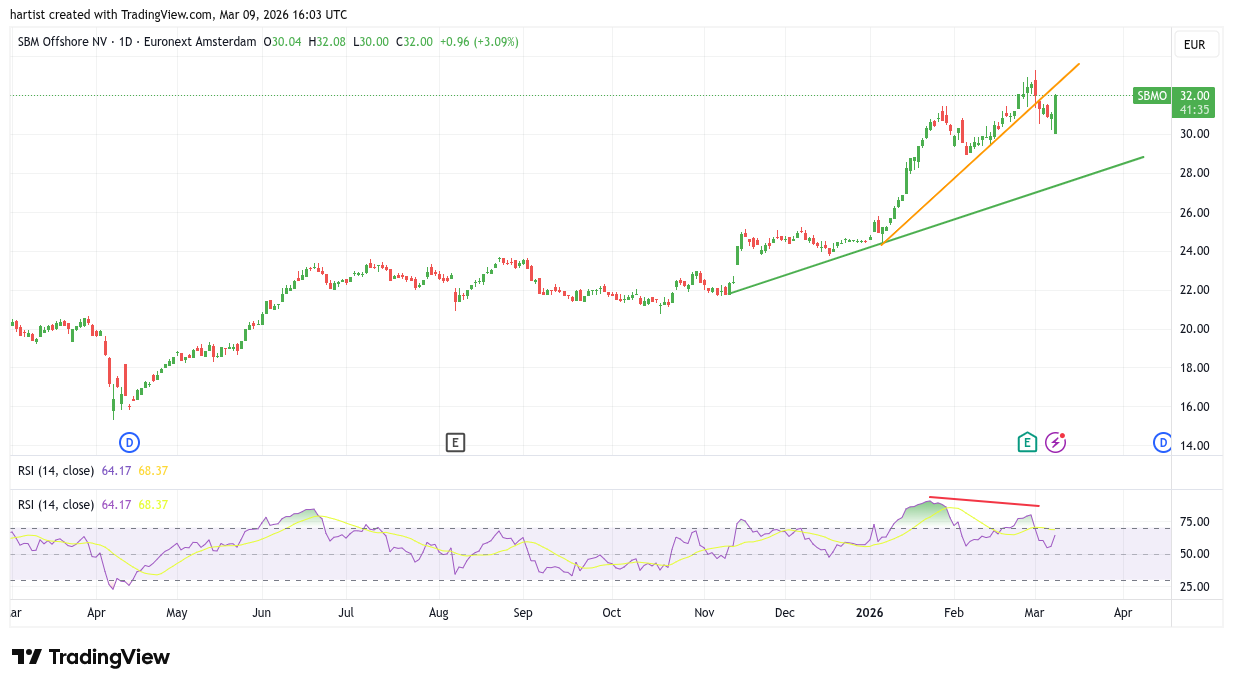Viewport: 1233px width, 687px height.
Task: Select the upper RSI (14, close) legend
Action: [x=56, y=470]
